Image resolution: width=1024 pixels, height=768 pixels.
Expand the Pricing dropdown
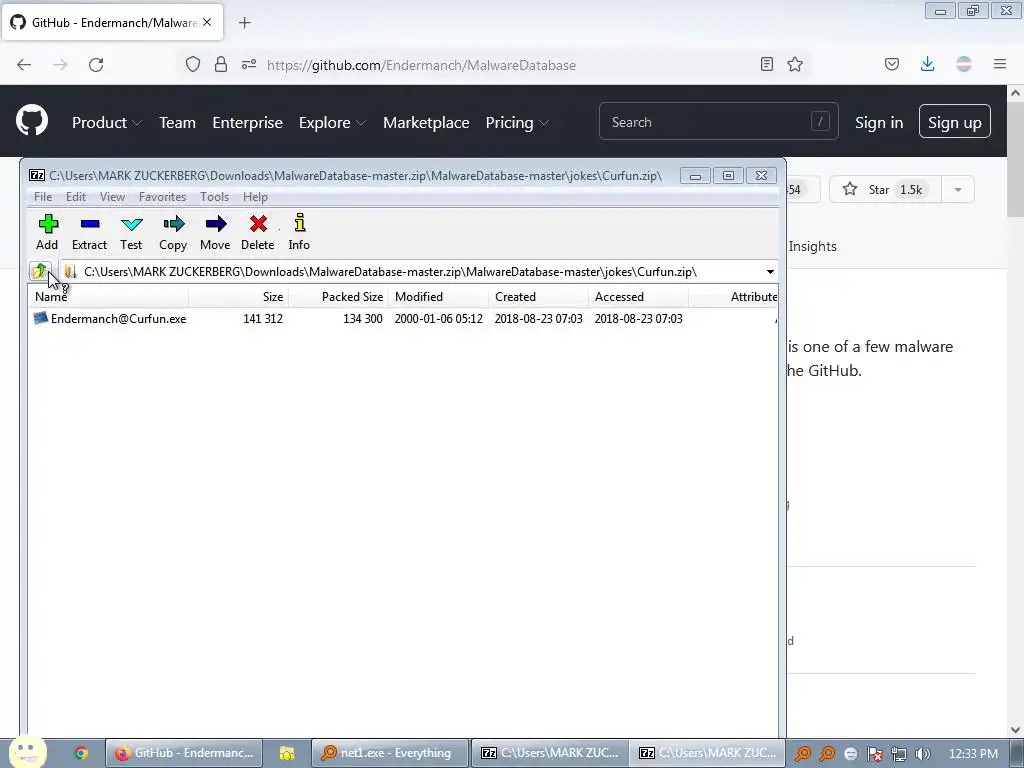tap(517, 122)
